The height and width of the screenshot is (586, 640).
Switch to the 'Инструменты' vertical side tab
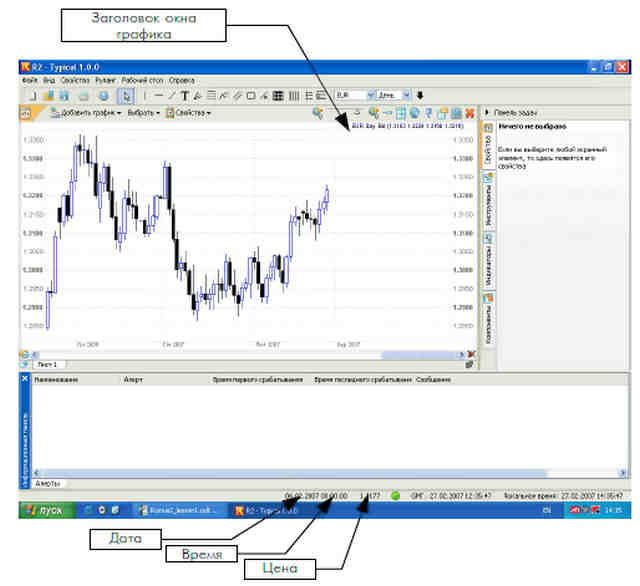(x=488, y=200)
